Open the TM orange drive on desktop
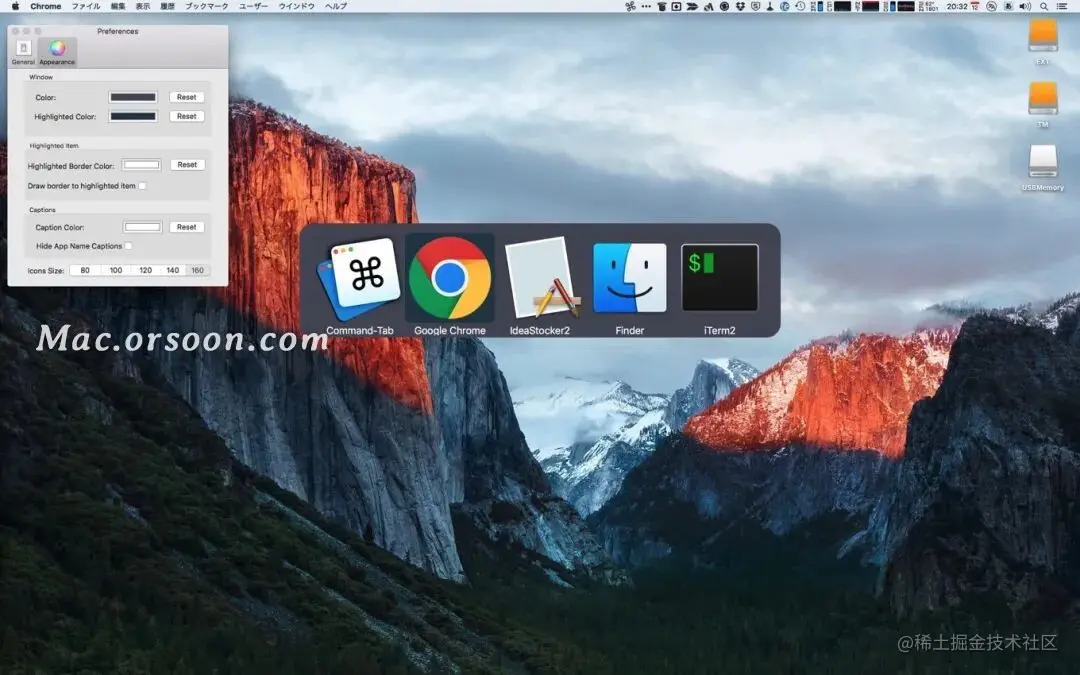This screenshot has width=1080, height=675. click(1043, 98)
